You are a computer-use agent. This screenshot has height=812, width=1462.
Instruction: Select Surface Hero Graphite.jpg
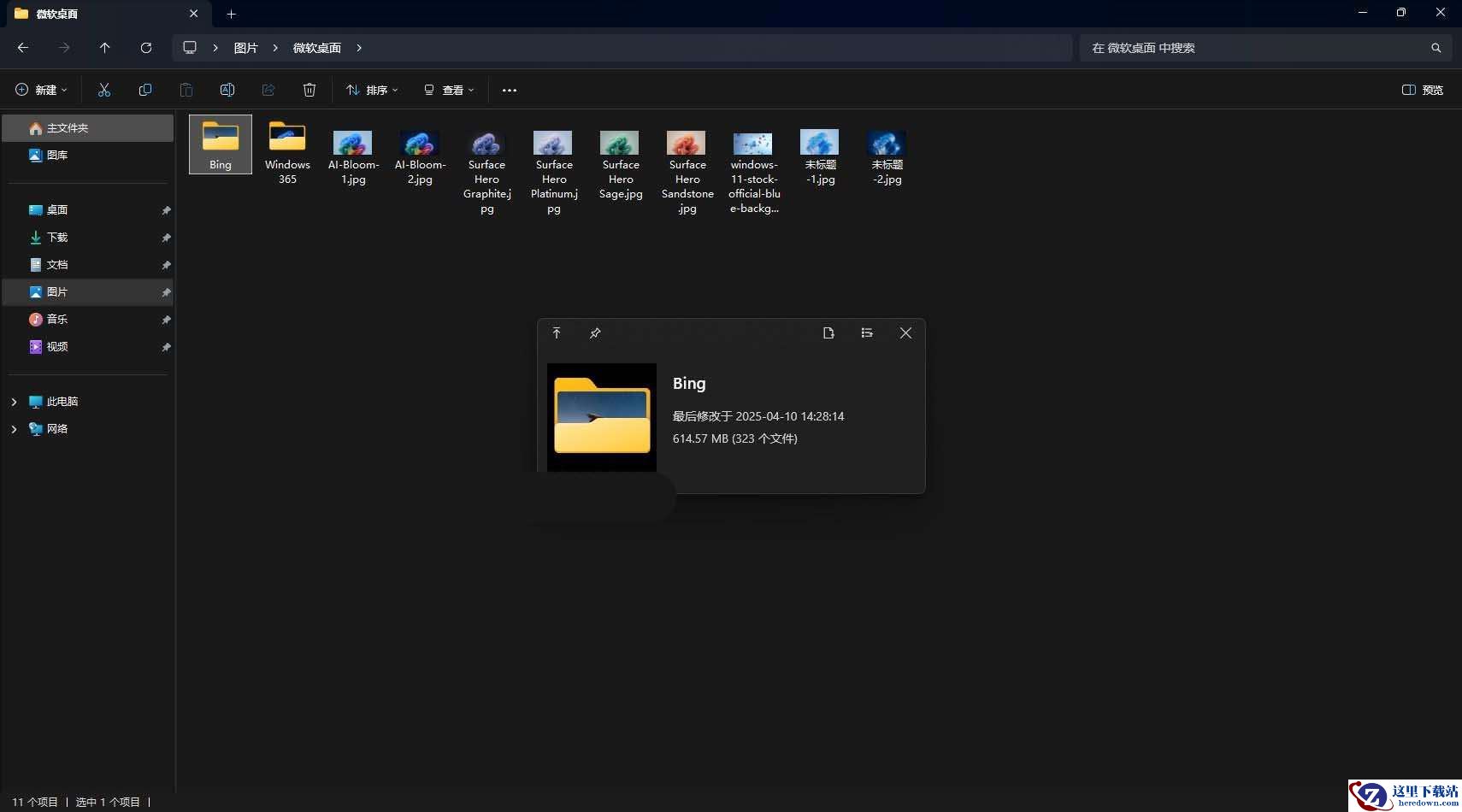(x=487, y=173)
